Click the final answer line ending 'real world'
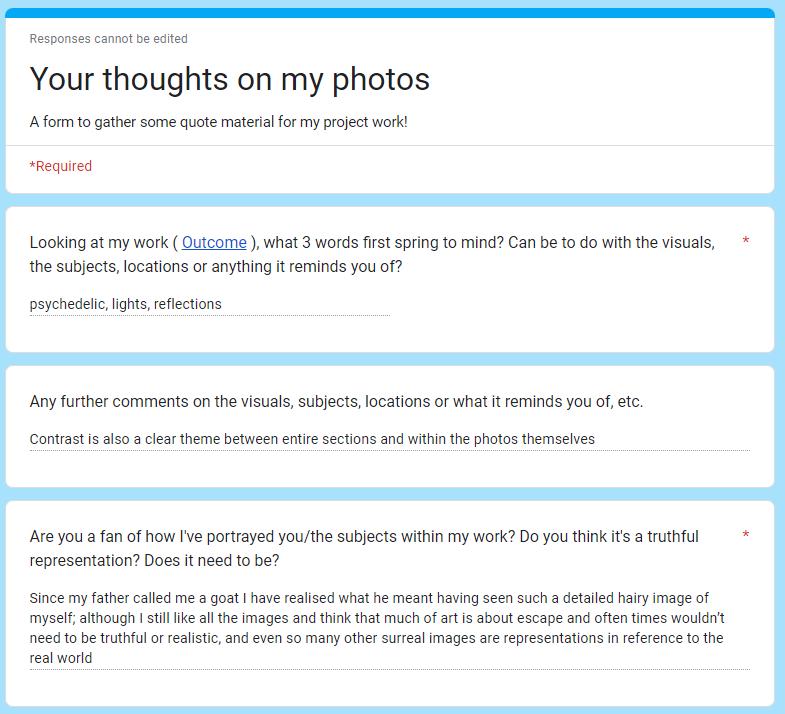The width and height of the screenshot is (785, 714). click(x=61, y=658)
